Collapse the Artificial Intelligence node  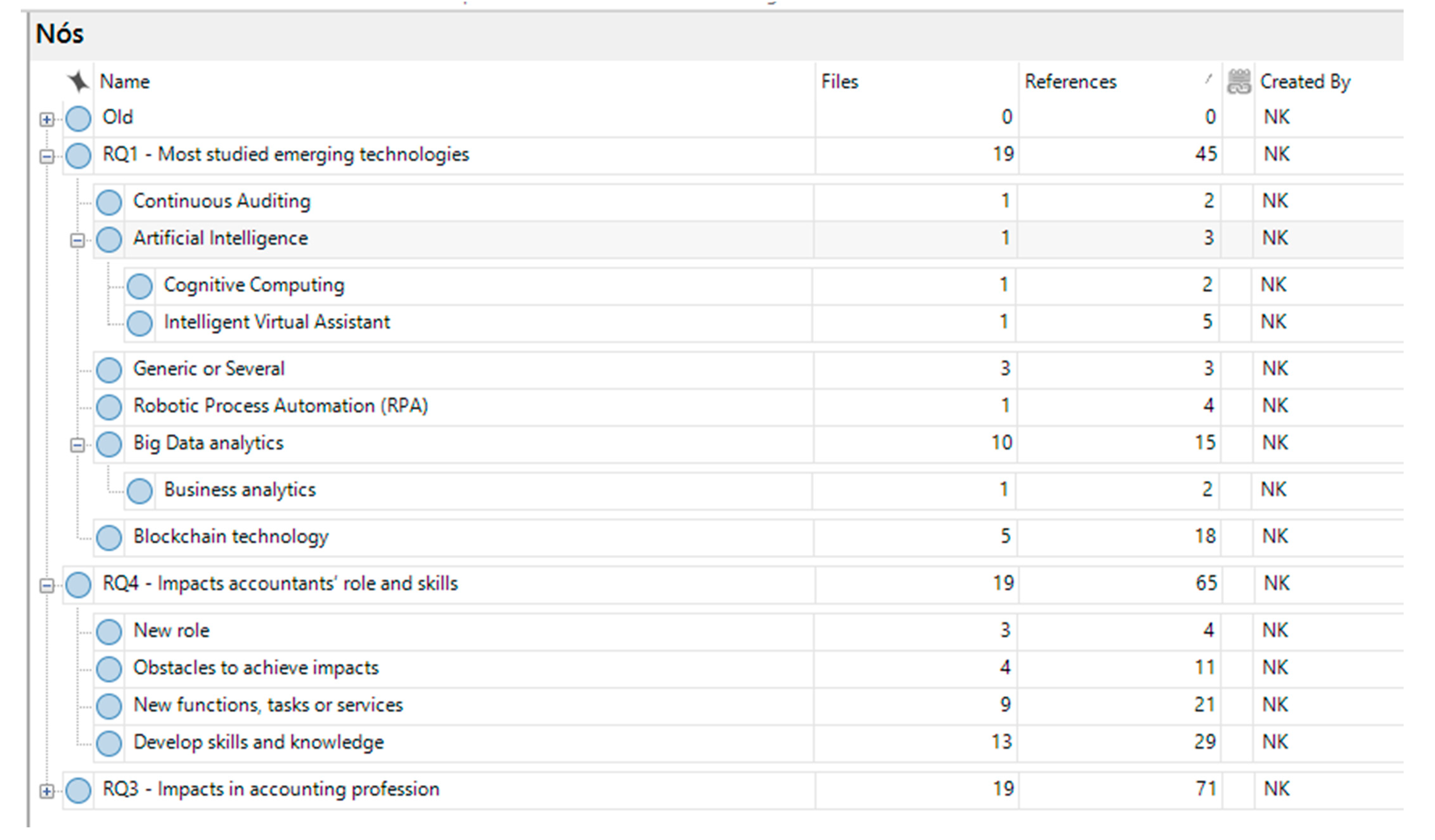tap(77, 240)
